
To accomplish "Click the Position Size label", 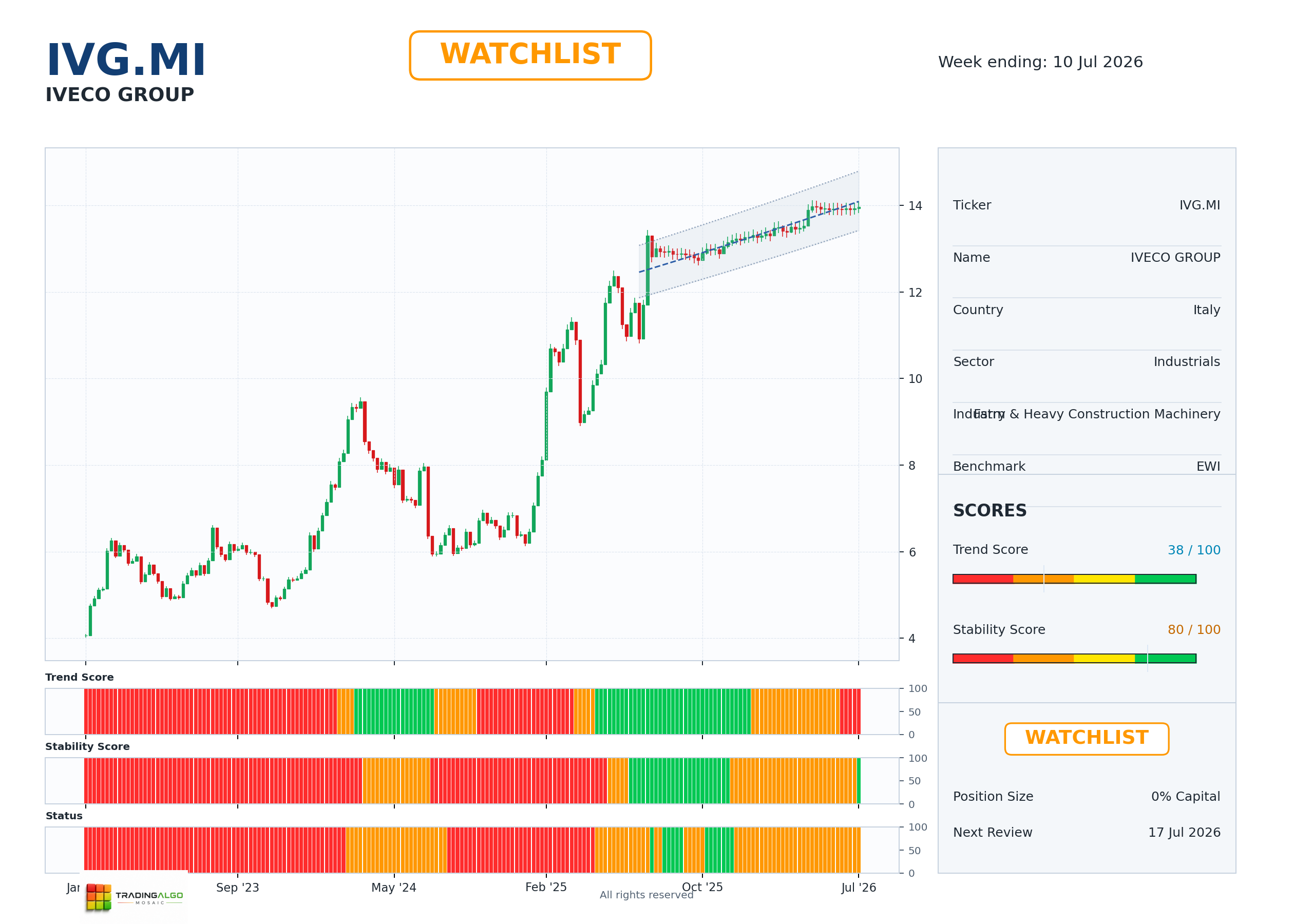I will [x=993, y=797].
